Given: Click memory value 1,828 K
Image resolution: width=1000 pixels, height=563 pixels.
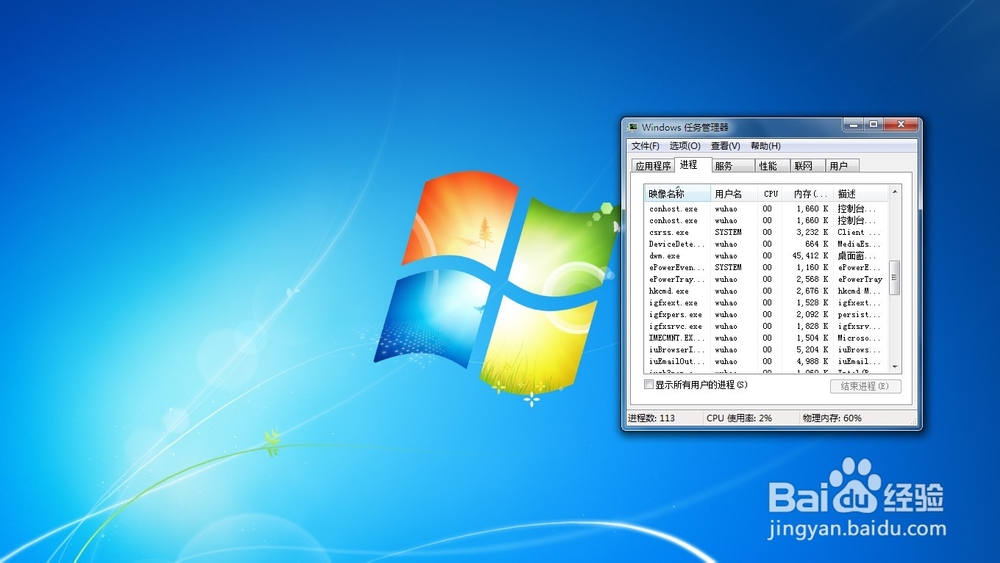Looking at the screenshot, I should point(812,326).
